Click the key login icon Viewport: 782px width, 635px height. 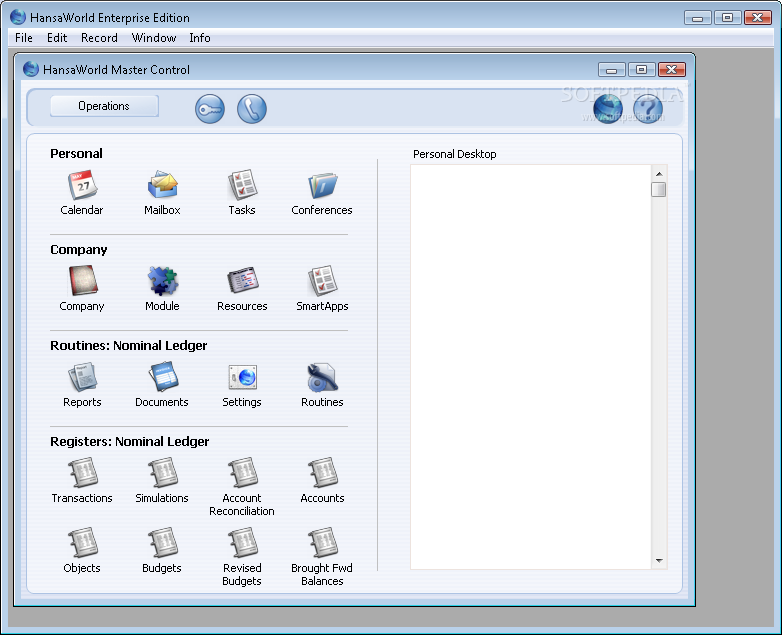pos(210,109)
